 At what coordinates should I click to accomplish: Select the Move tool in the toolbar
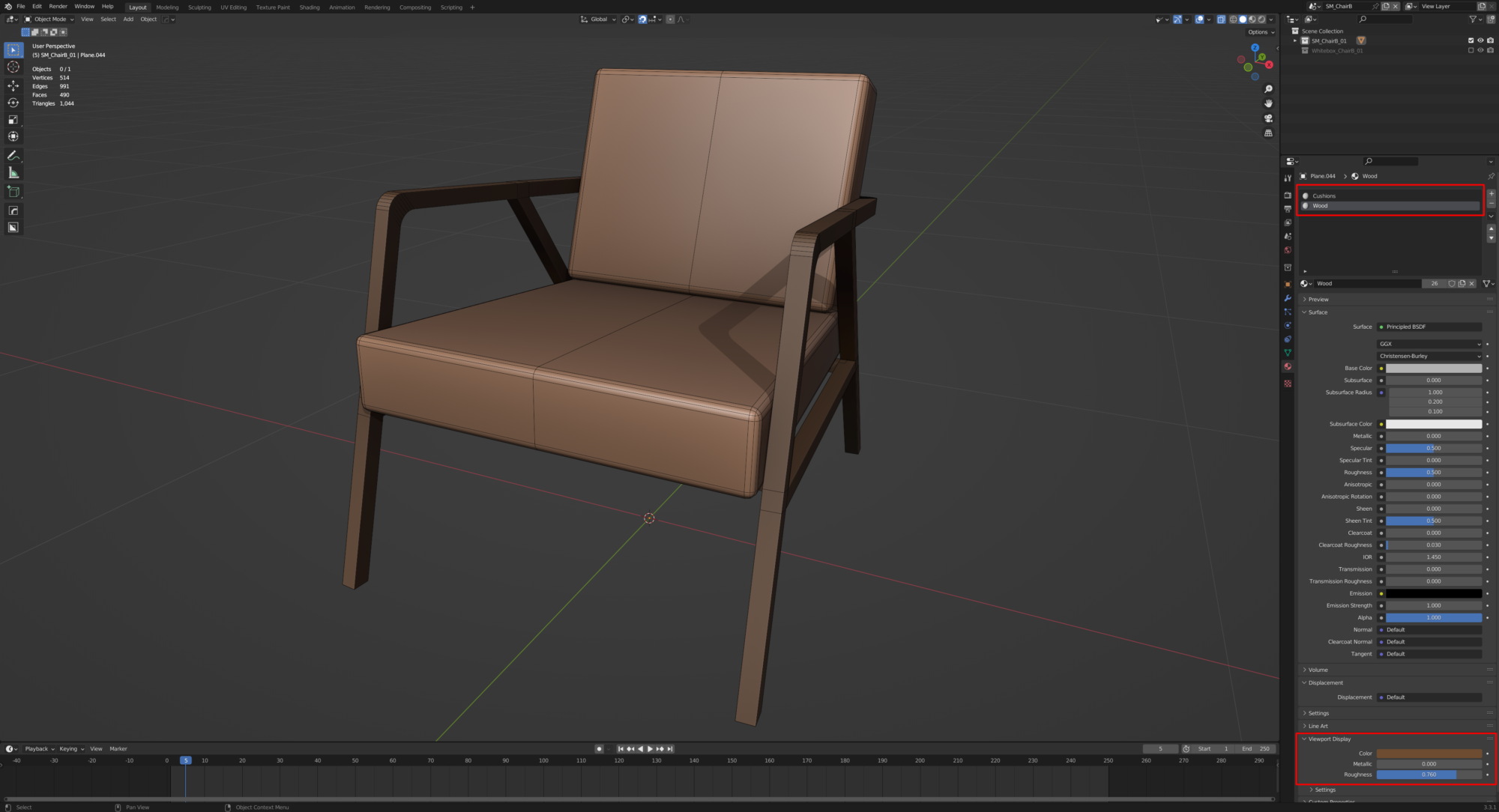click(13, 85)
